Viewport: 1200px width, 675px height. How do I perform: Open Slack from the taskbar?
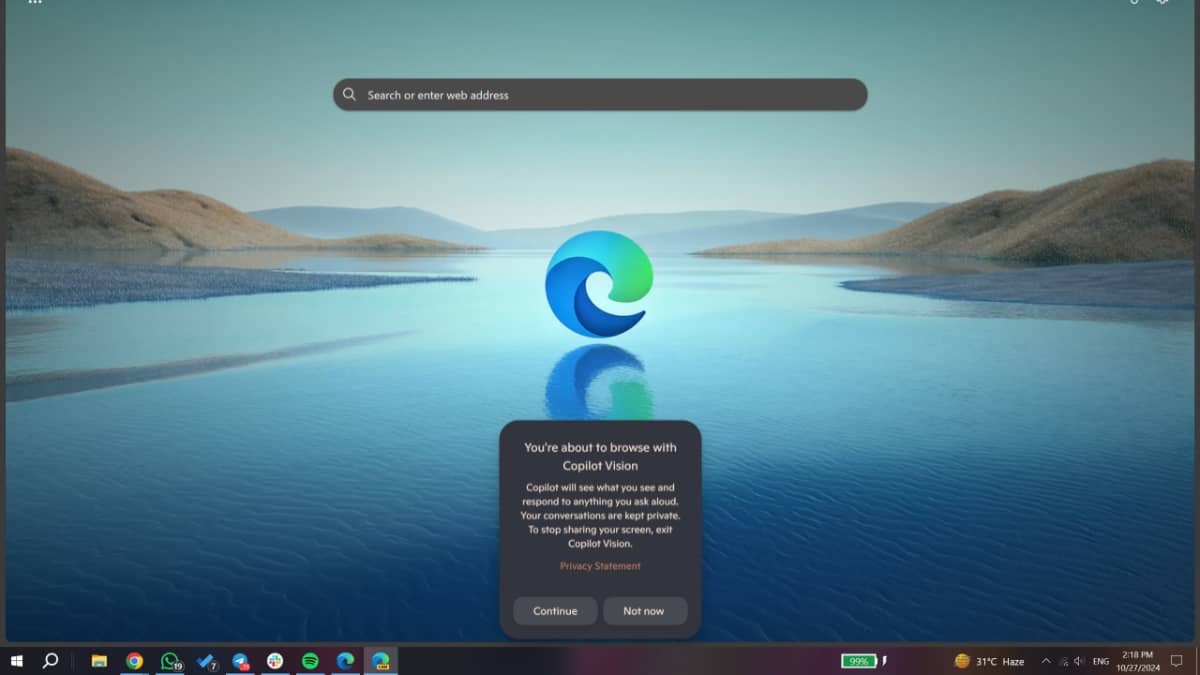275,661
